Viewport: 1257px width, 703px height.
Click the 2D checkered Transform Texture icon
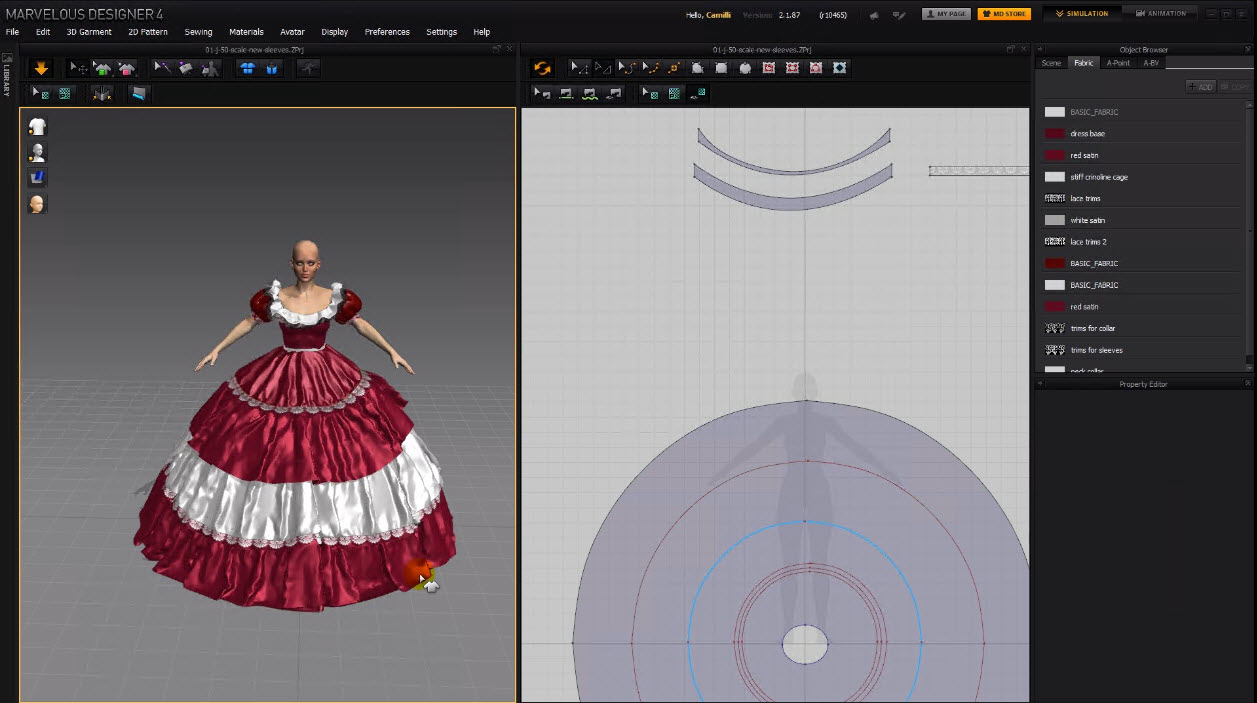(x=674, y=93)
